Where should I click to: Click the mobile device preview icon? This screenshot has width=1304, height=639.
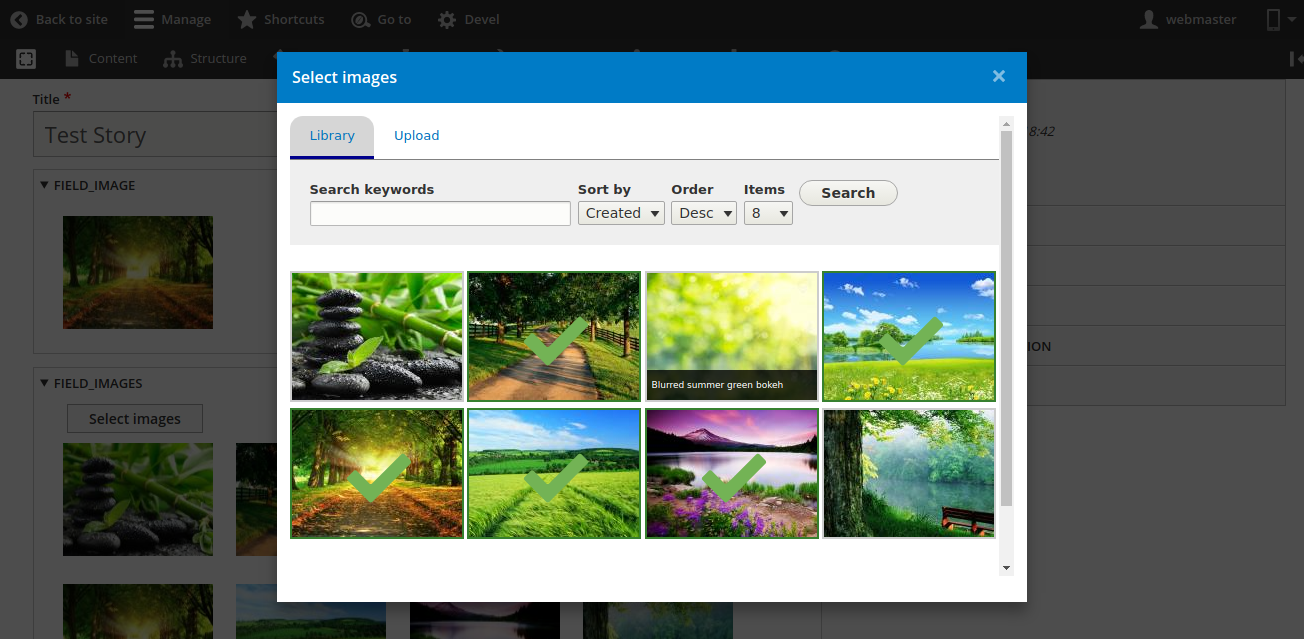1273,20
